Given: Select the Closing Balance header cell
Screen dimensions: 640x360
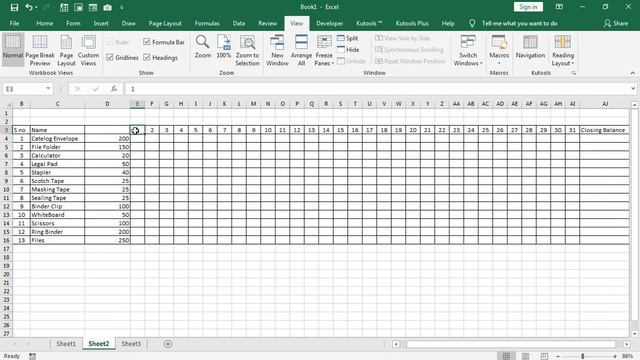Looking at the screenshot, I should (x=604, y=130).
